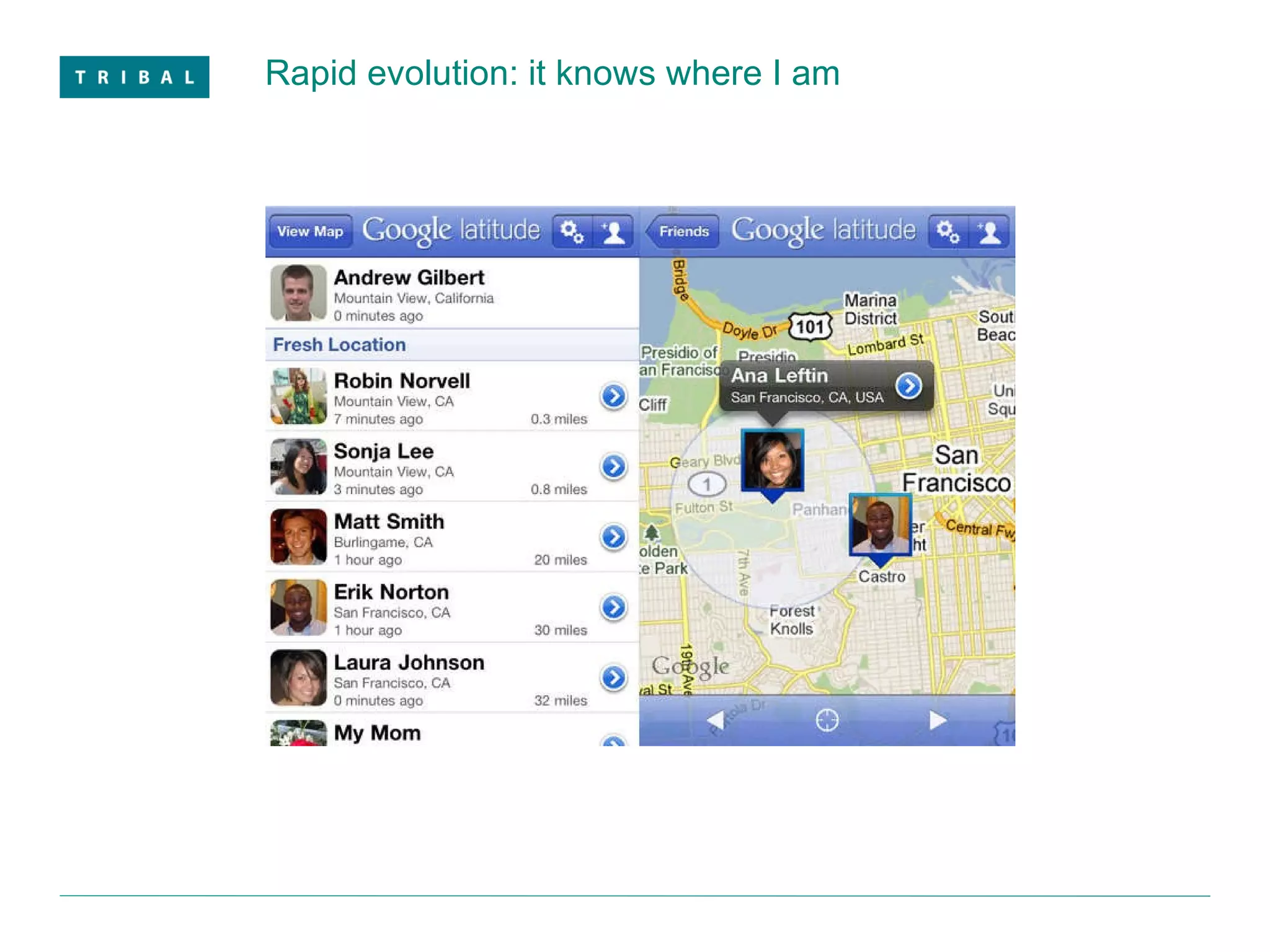
Task: Go to previous friend on map
Action: (715, 720)
